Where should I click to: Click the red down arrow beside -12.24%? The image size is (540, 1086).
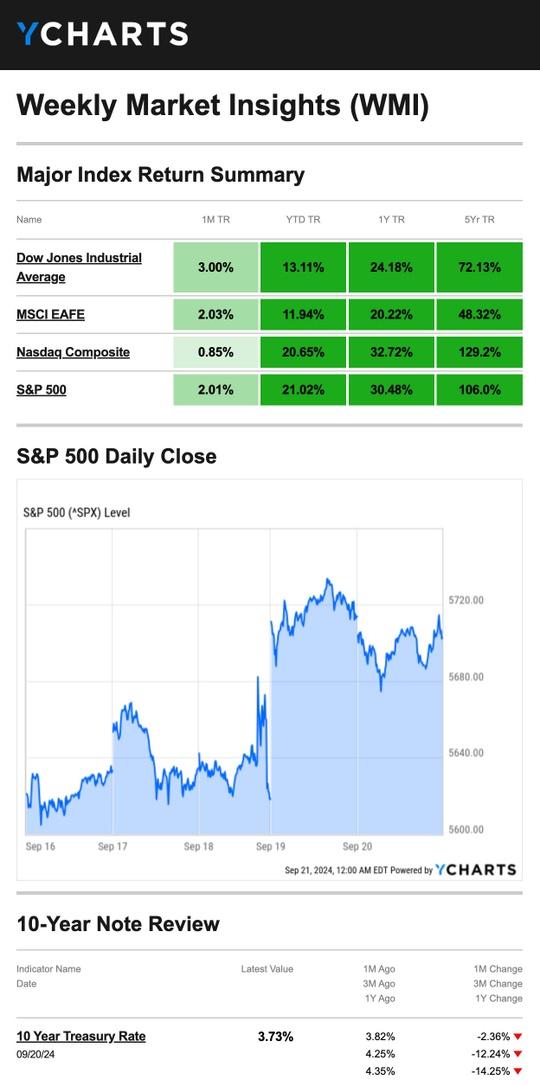pyautogui.click(x=518, y=1054)
